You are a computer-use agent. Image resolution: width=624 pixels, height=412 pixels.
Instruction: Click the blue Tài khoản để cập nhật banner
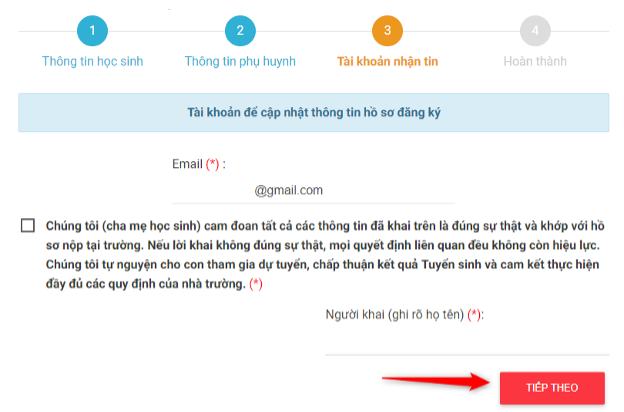tap(314, 112)
